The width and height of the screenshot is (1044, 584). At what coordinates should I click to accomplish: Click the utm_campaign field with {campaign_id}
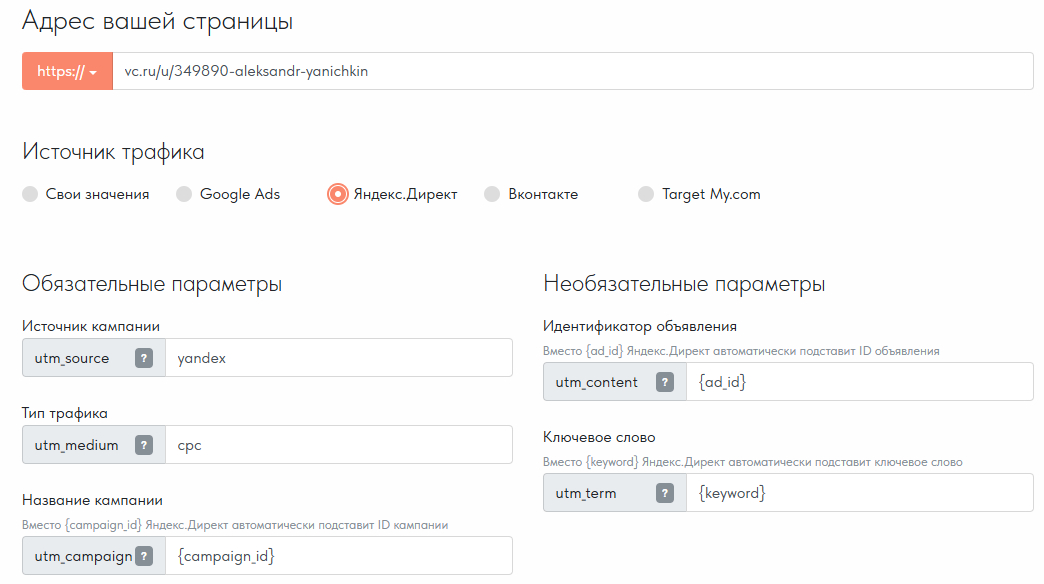click(338, 556)
